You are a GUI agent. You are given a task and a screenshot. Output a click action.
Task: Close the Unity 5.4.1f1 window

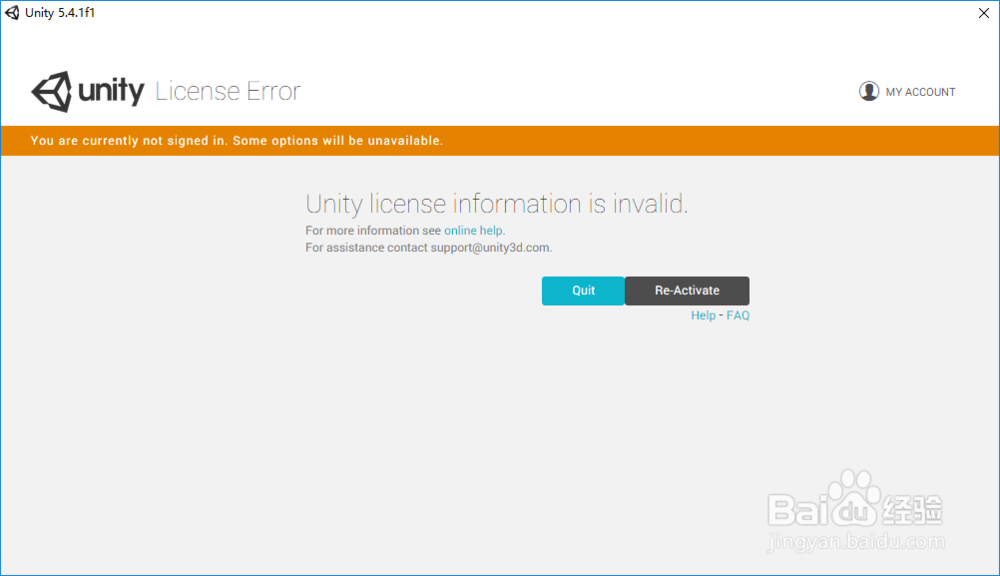pos(983,13)
